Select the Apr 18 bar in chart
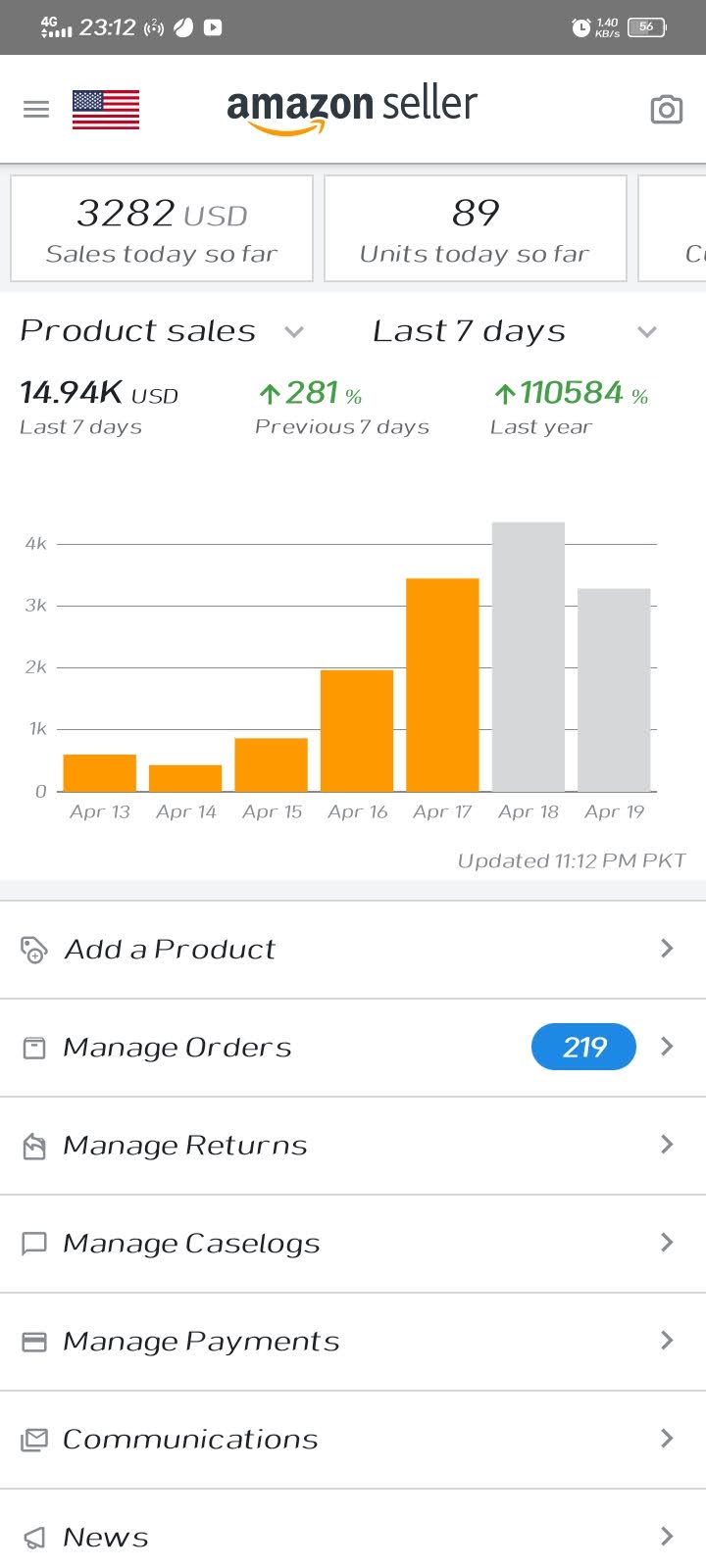Screen dimensions: 706x1568 click(529, 657)
